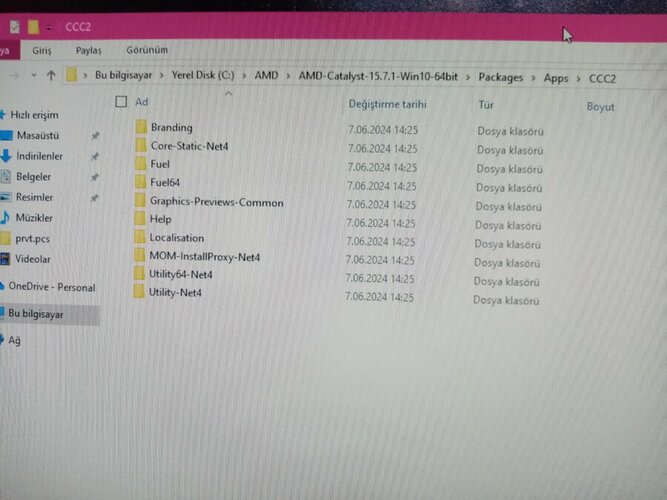Click the Dosya klasörü type of Branding
Viewport: 667px width, 500px height.
click(x=510, y=131)
